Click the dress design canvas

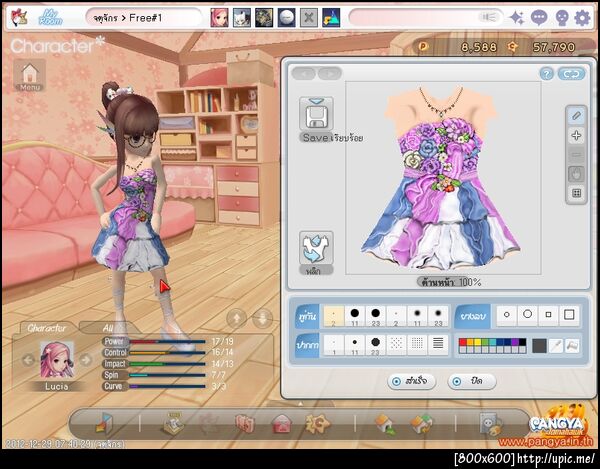tap(443, 178)
